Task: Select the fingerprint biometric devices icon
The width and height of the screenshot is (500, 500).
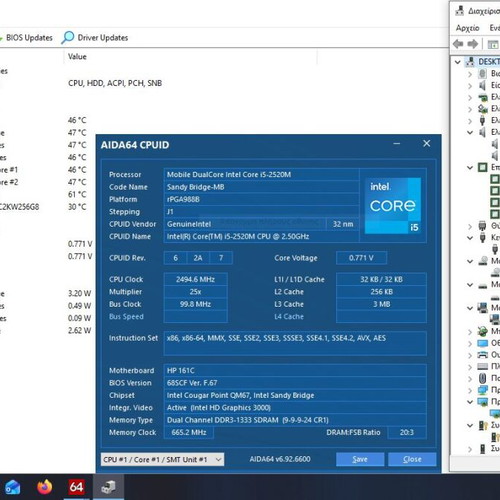Action: pos(482,73)
